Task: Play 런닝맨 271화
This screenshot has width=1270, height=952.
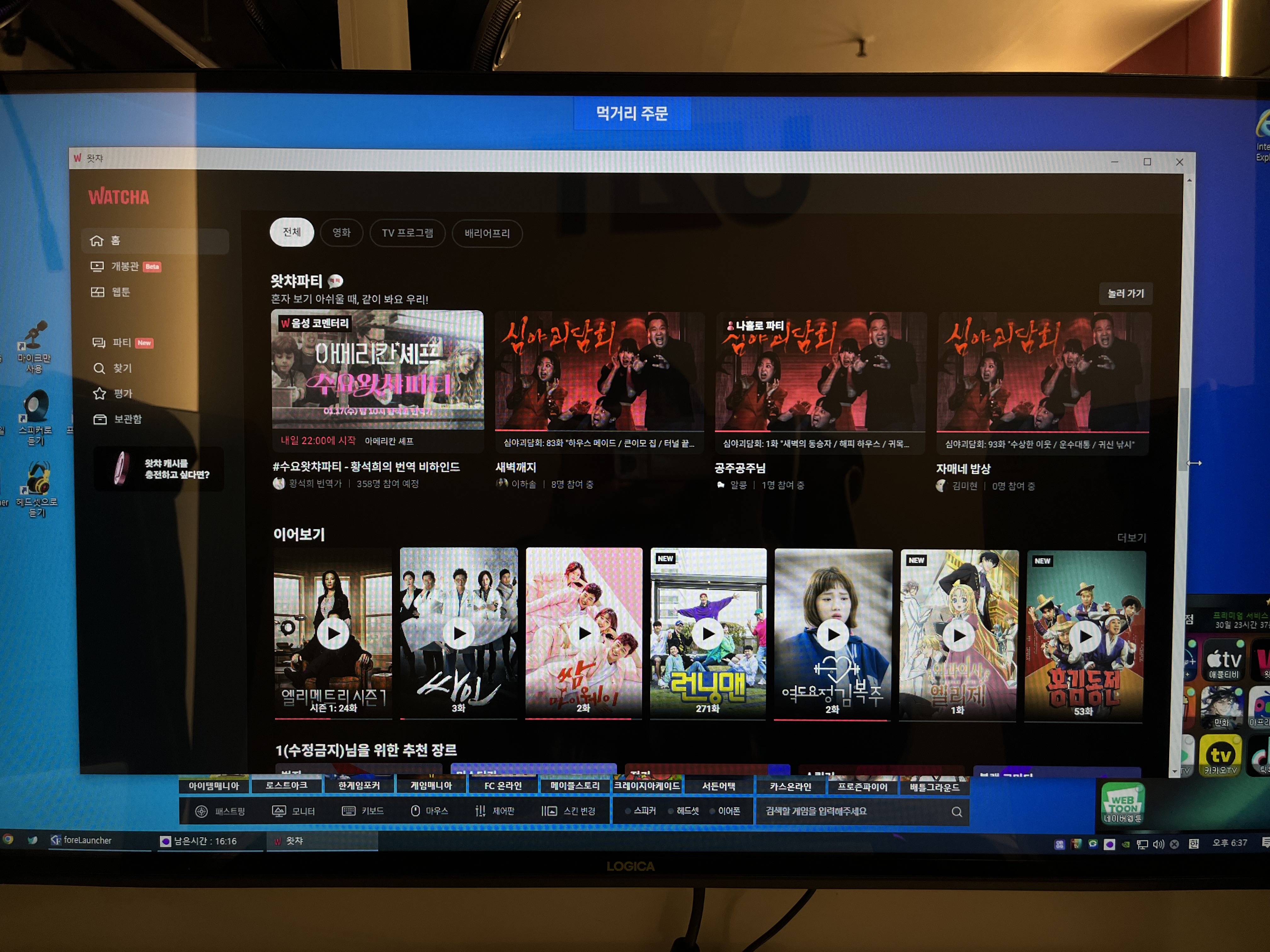Action: (x=708, y=633)
